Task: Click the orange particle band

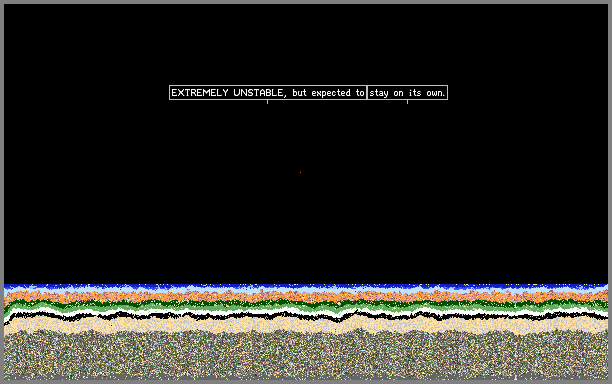Action: point(306,297)
